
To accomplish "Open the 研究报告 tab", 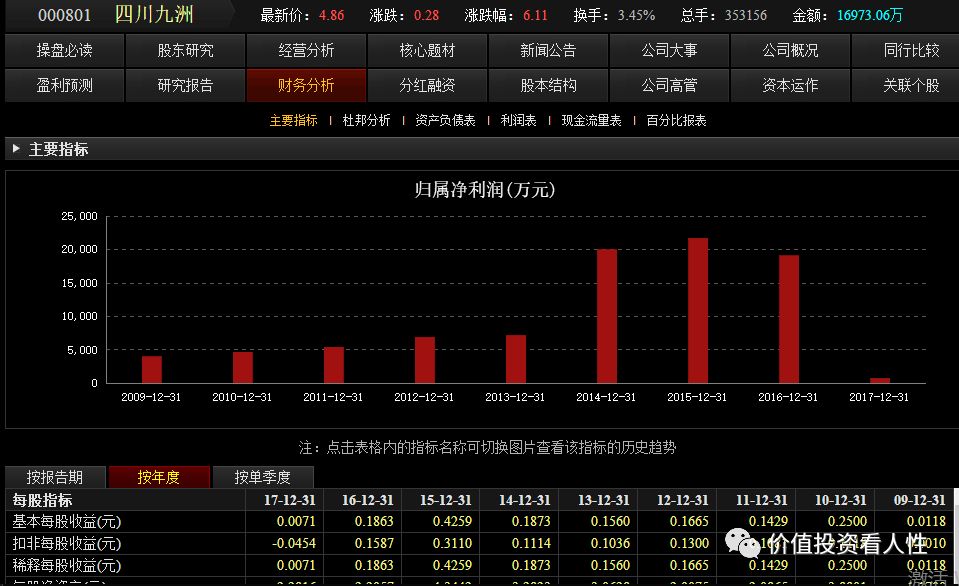I will coord(185,85).
